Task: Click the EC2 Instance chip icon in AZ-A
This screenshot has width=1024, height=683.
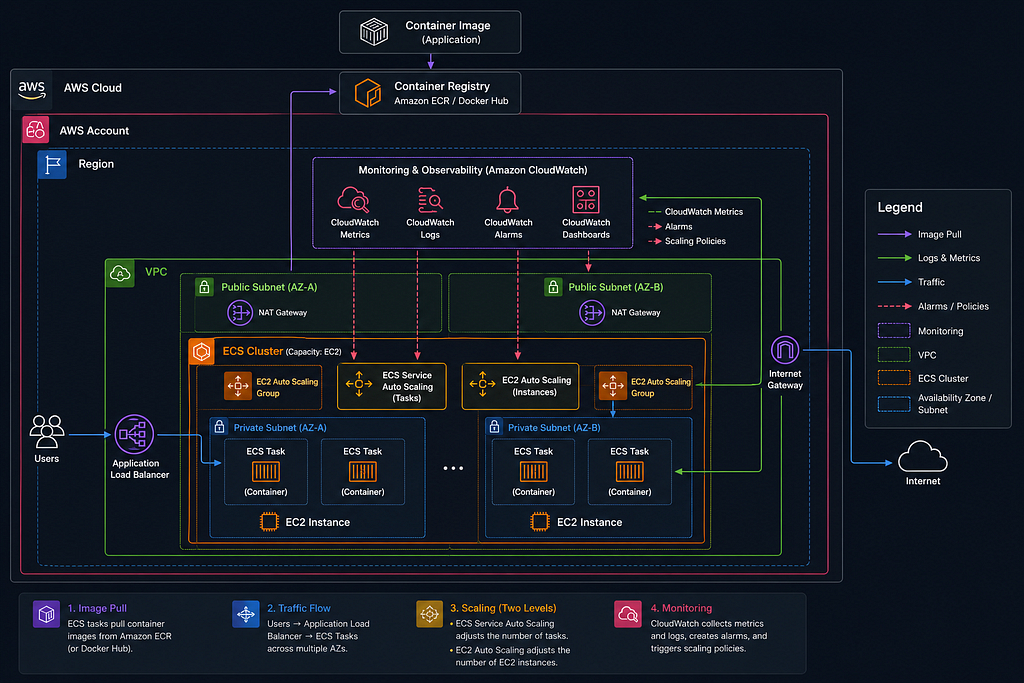Action: click(x=269, y=522)
